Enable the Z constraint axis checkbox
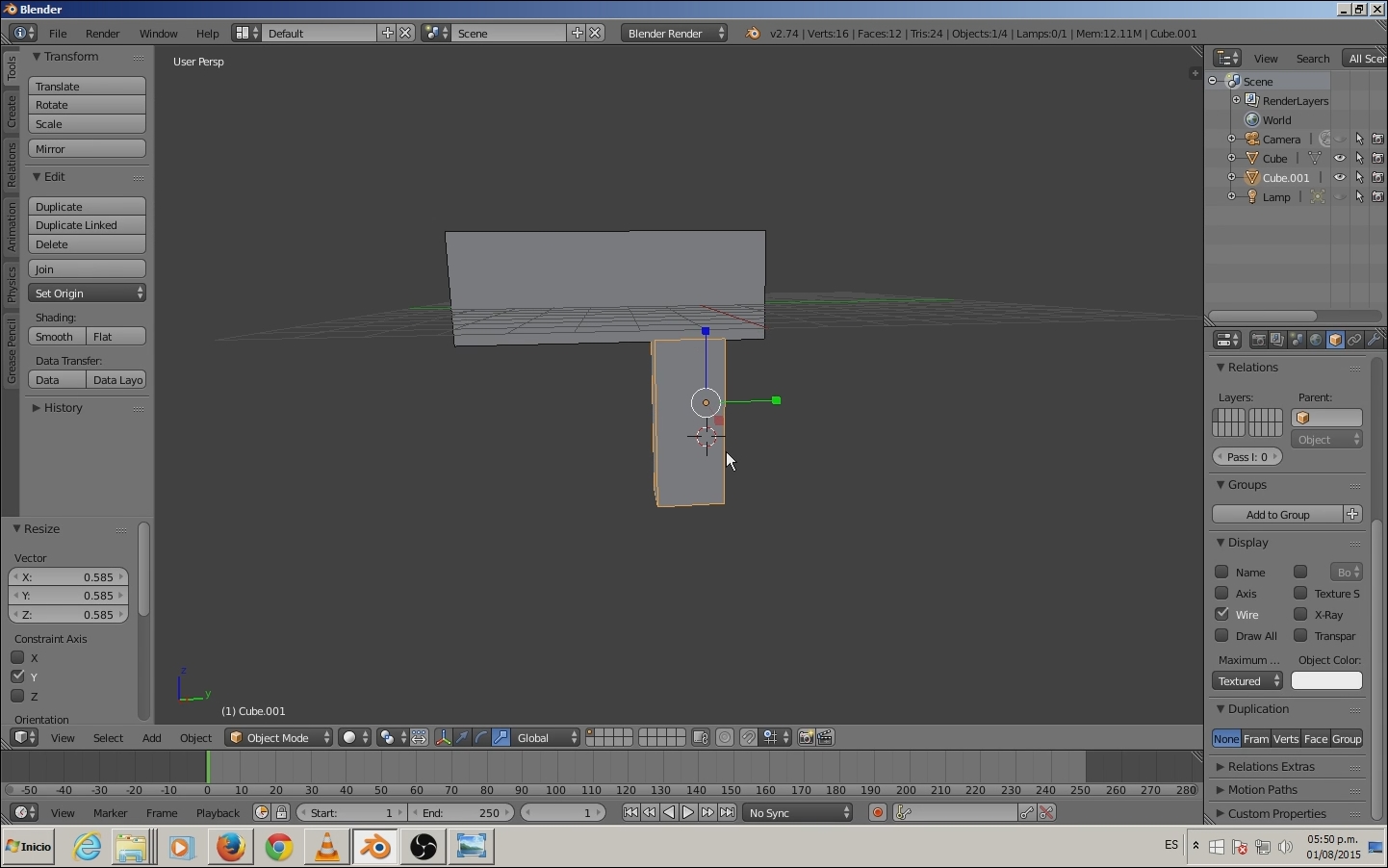 17,697
